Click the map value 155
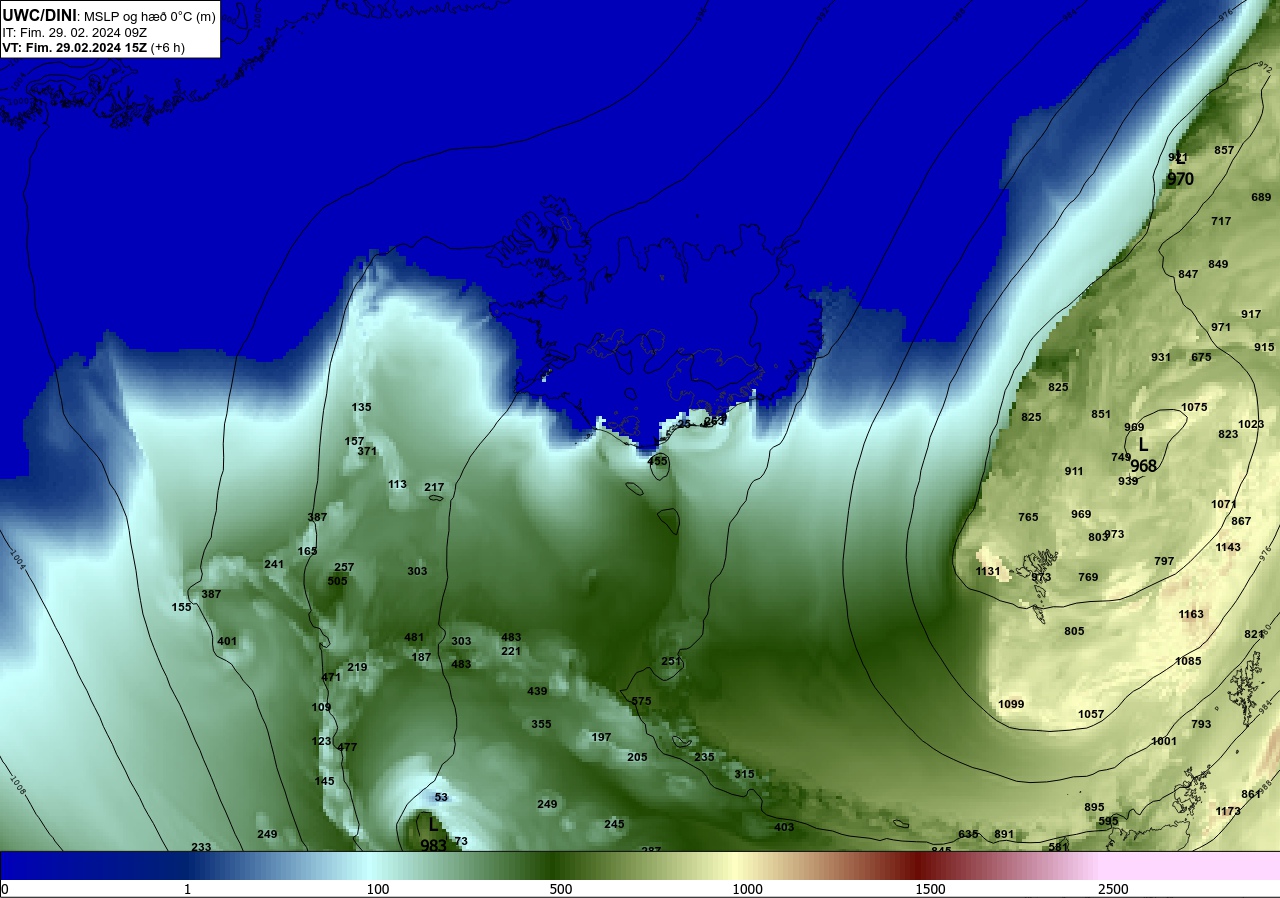The image size is (1280, 898). click(x=181, y=607)
